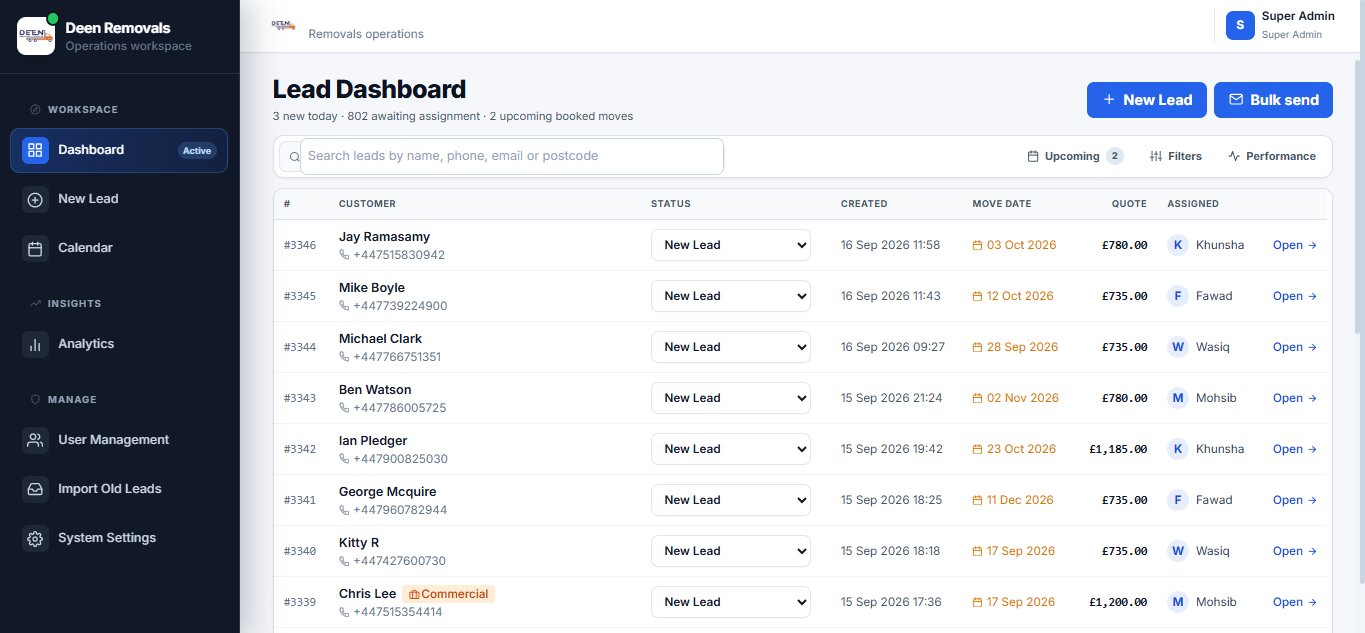Open User Management page
The height and width of the screenshot is (633, 1365).
[x=119, y=440]
